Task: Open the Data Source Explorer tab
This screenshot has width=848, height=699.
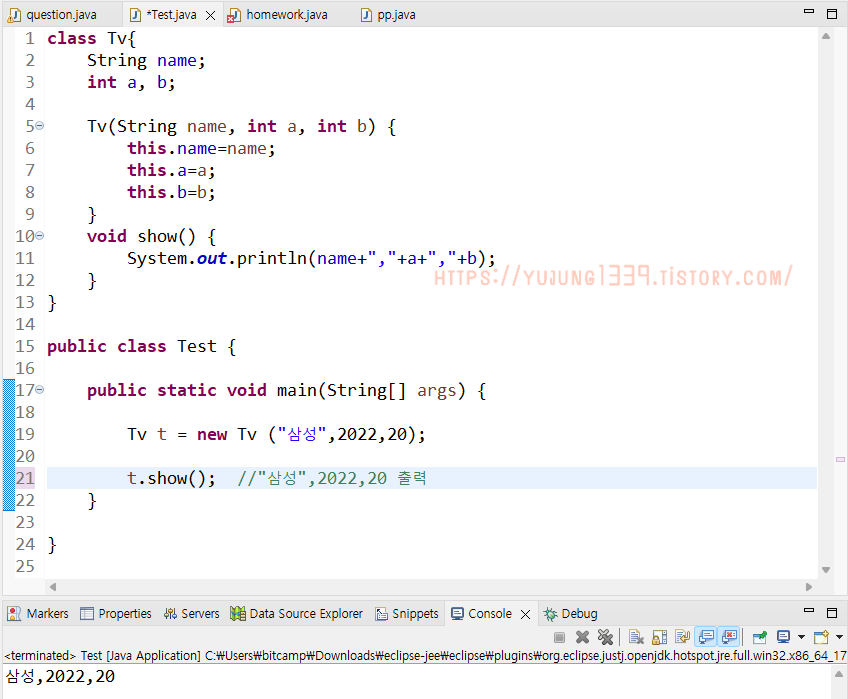Action: point(296,614)
